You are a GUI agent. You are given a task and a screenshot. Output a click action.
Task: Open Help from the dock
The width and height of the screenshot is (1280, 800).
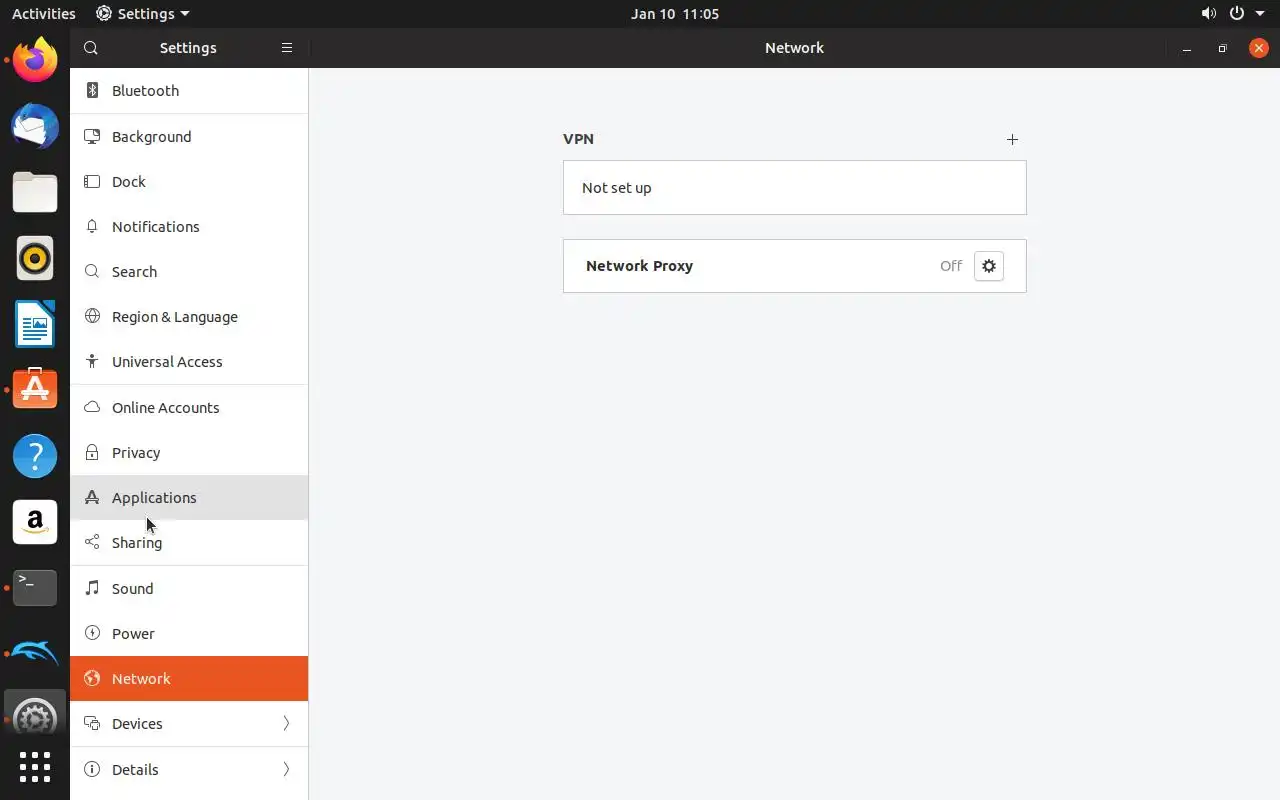(x=35, y=456)
